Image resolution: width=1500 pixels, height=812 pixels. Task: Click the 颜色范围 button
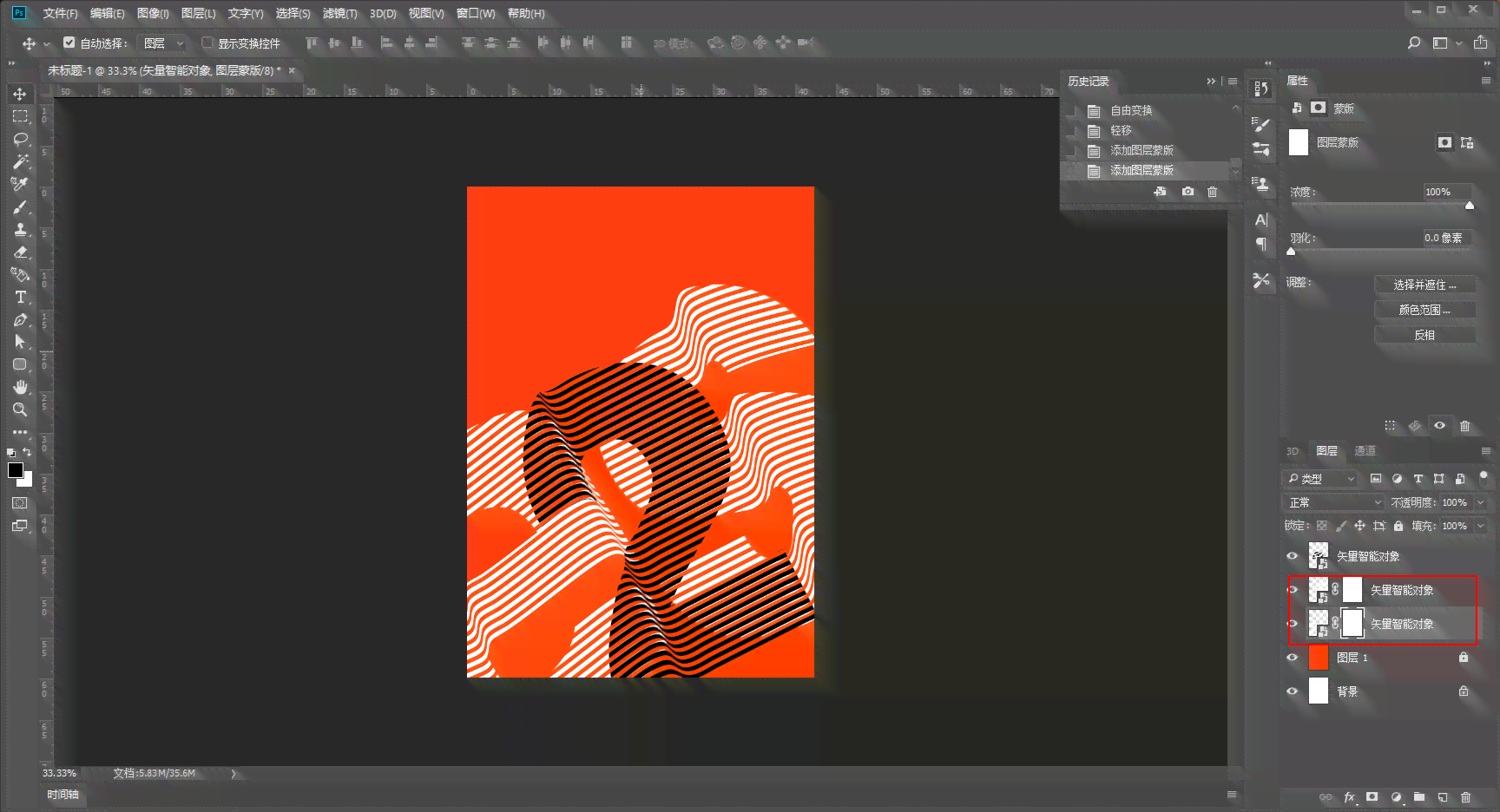(x=1424, y=310)
